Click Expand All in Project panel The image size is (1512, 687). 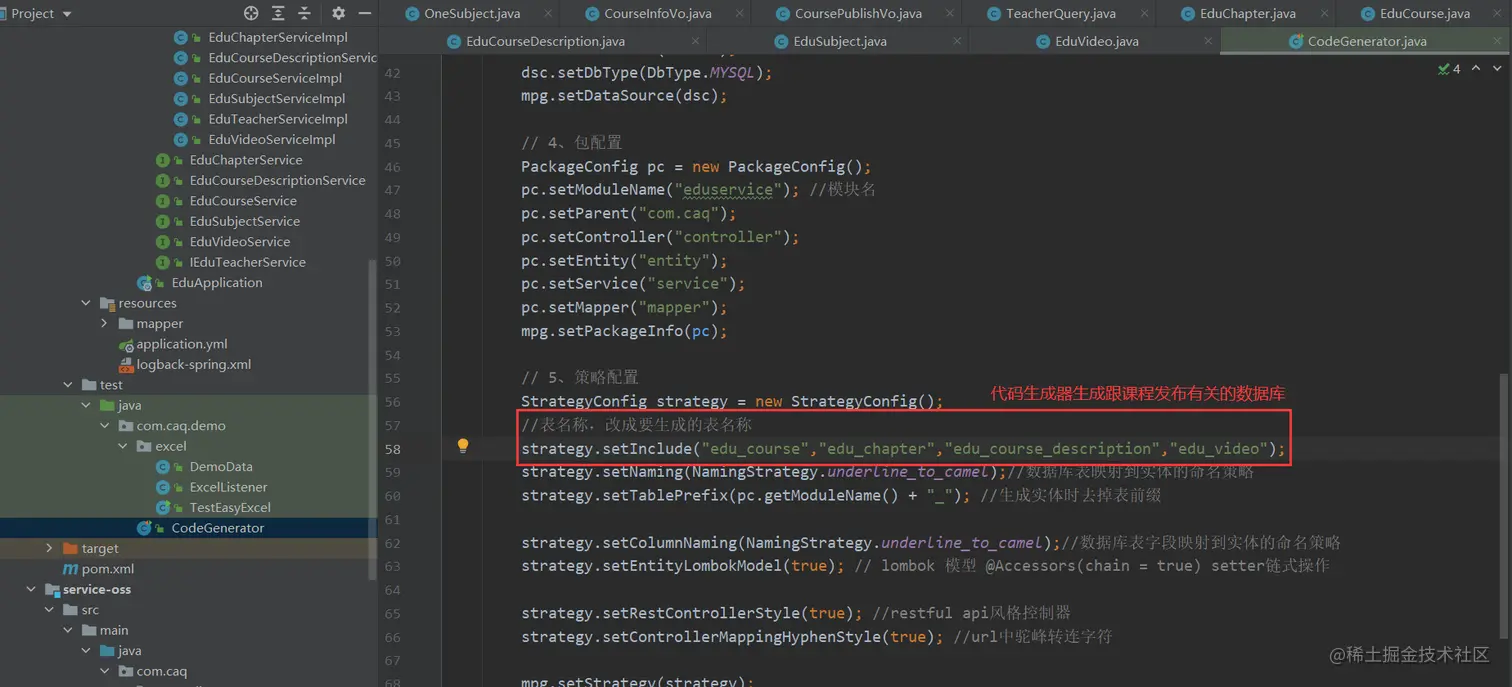[278, 13]
